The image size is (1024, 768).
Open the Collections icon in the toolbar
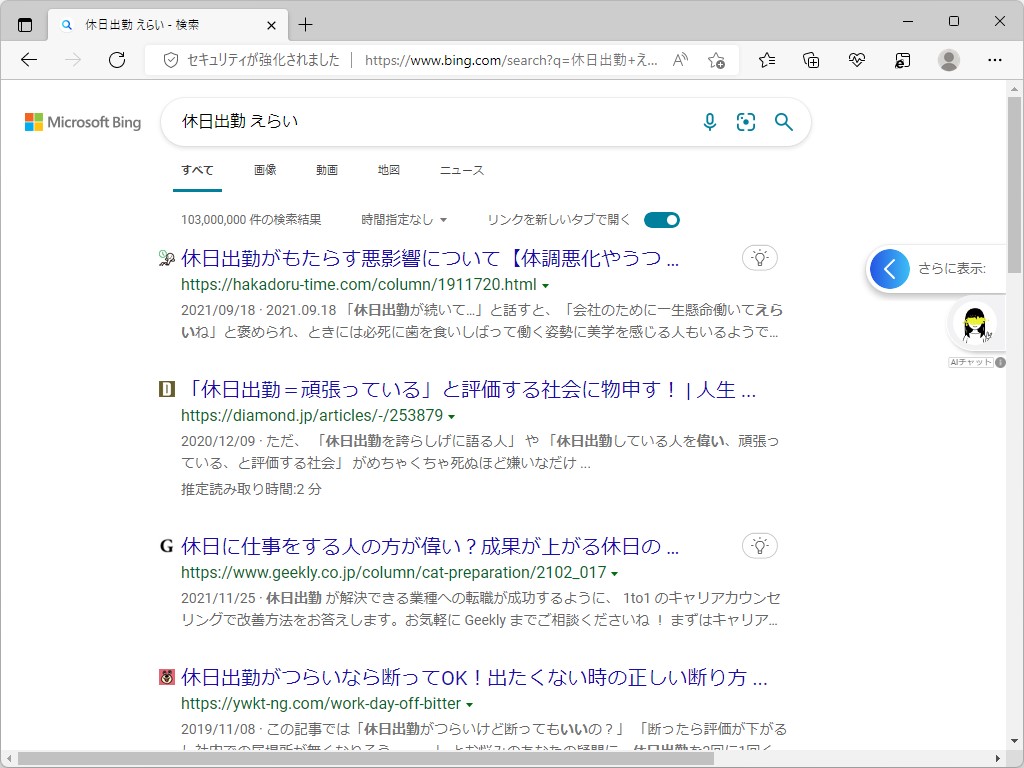pos(812,60)
